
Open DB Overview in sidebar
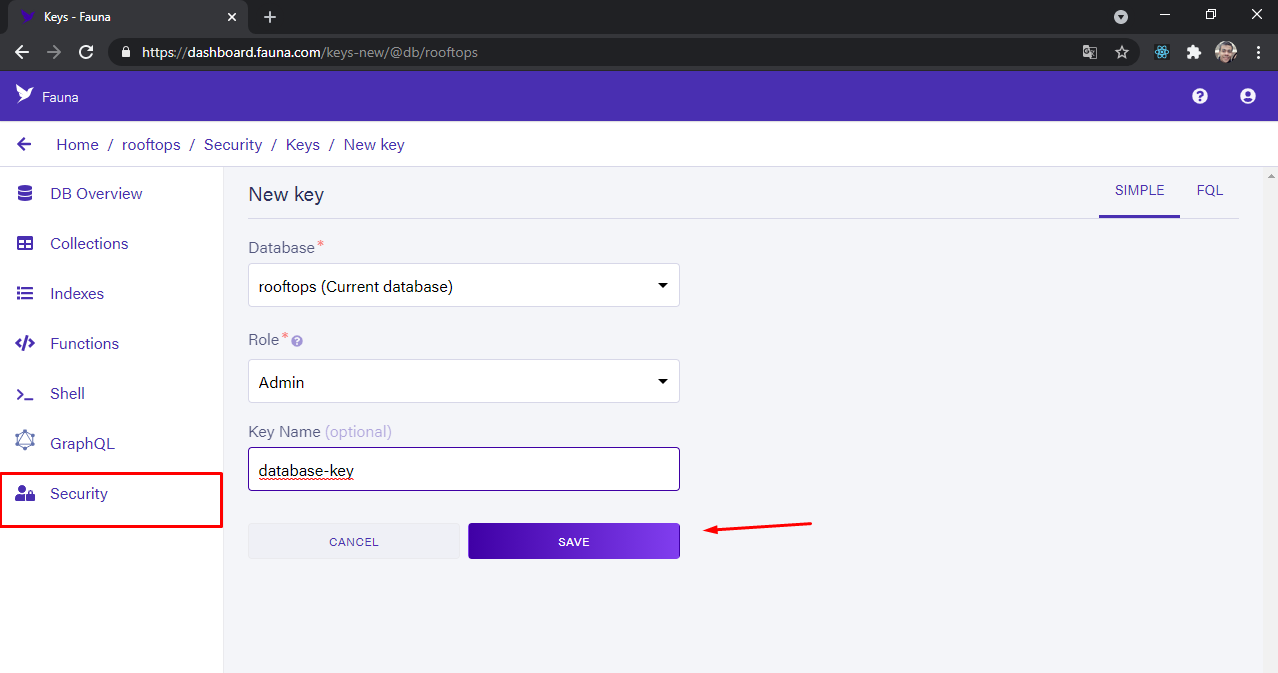[96, 194]
